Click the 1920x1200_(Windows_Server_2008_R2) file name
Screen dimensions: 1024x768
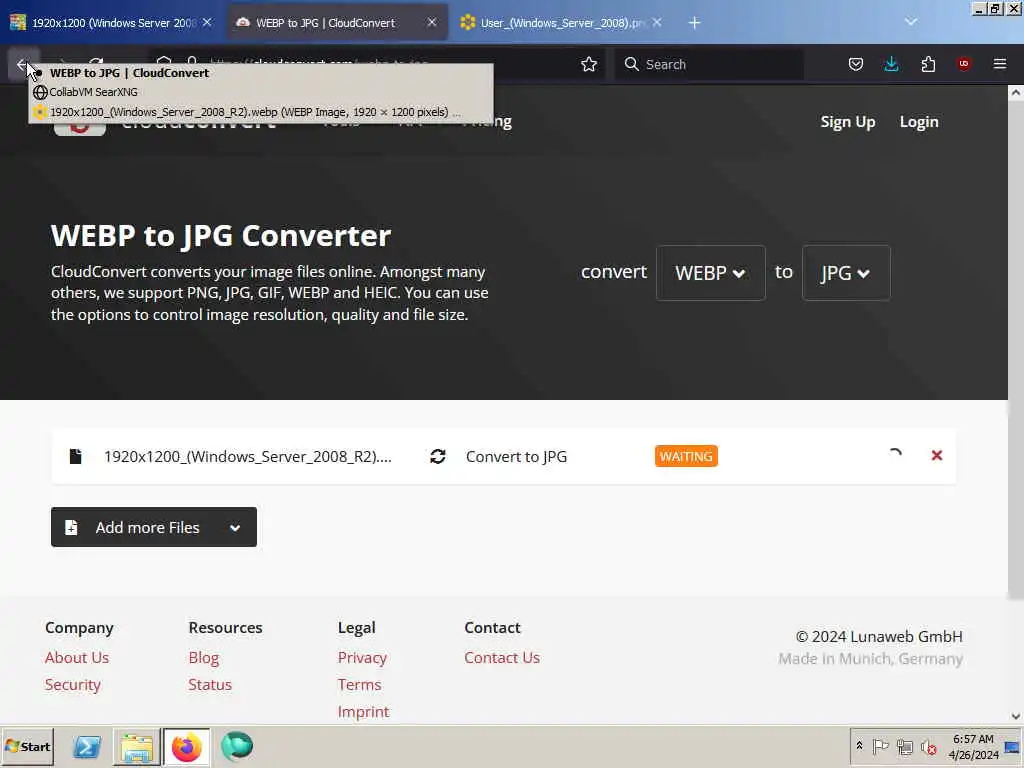(x=248, y=456)
